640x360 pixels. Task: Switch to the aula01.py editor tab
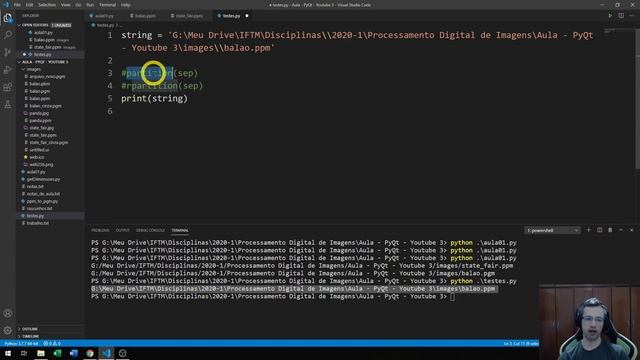point(104,16)
